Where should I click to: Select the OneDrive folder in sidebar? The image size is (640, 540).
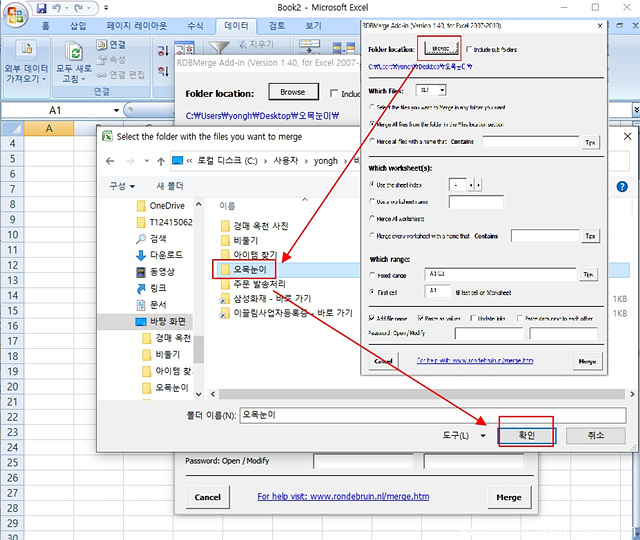[x=161, y=206]
